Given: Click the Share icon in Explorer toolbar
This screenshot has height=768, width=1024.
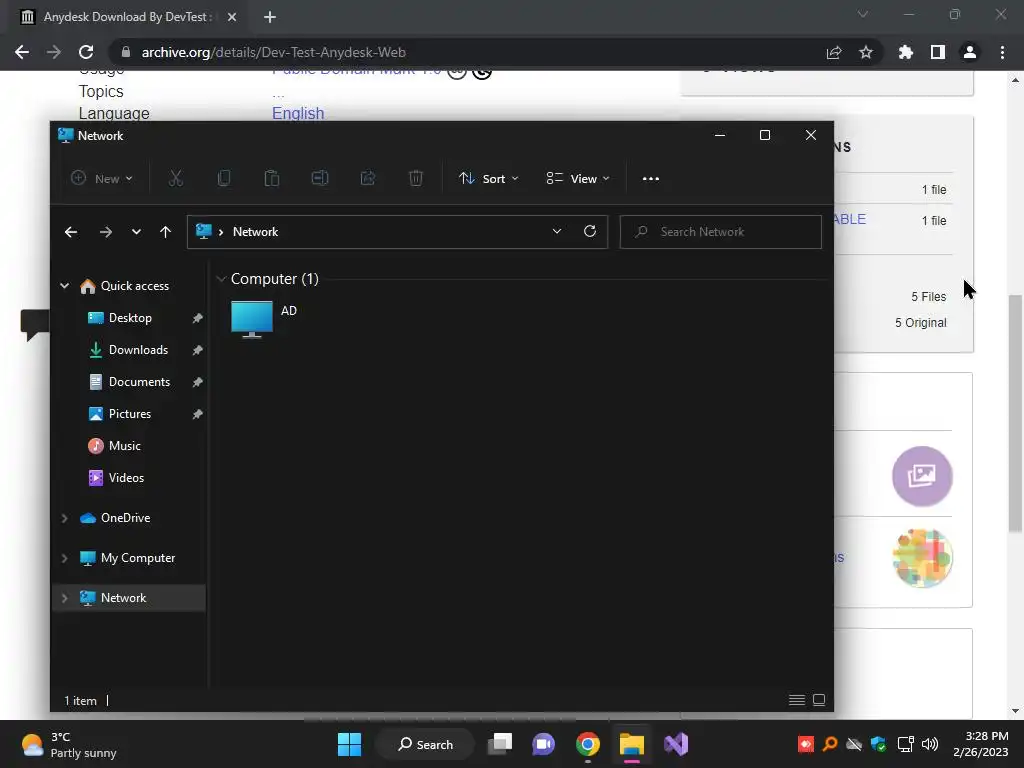Looking at the screenshot, I should (368, 178).
